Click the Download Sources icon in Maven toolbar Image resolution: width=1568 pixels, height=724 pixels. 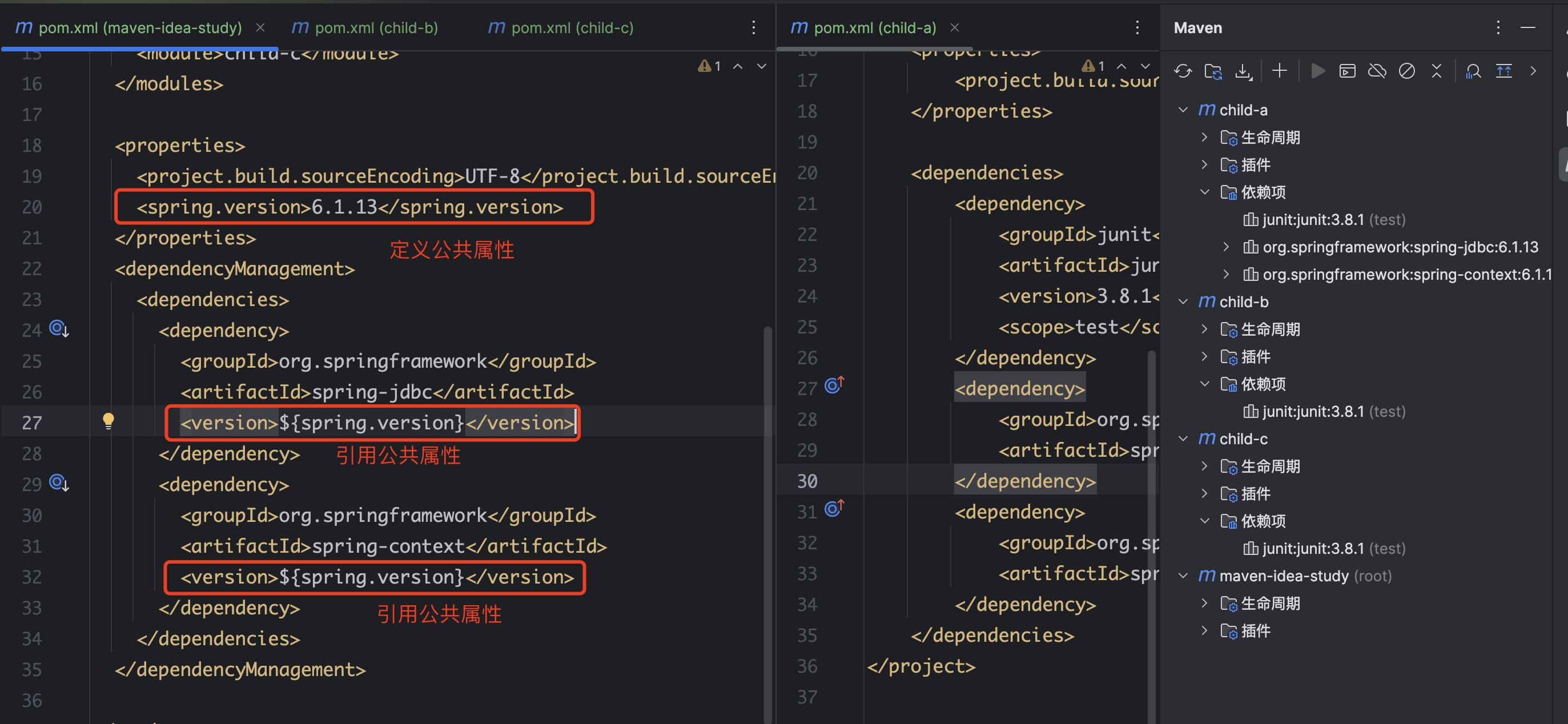pyautogui.click(x=1243, y=71)
